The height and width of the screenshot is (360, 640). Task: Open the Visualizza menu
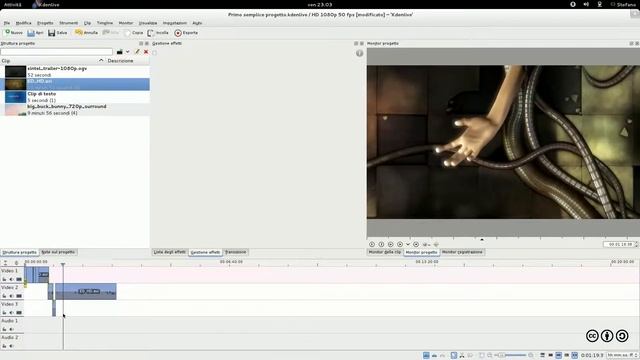coord(148,23)
